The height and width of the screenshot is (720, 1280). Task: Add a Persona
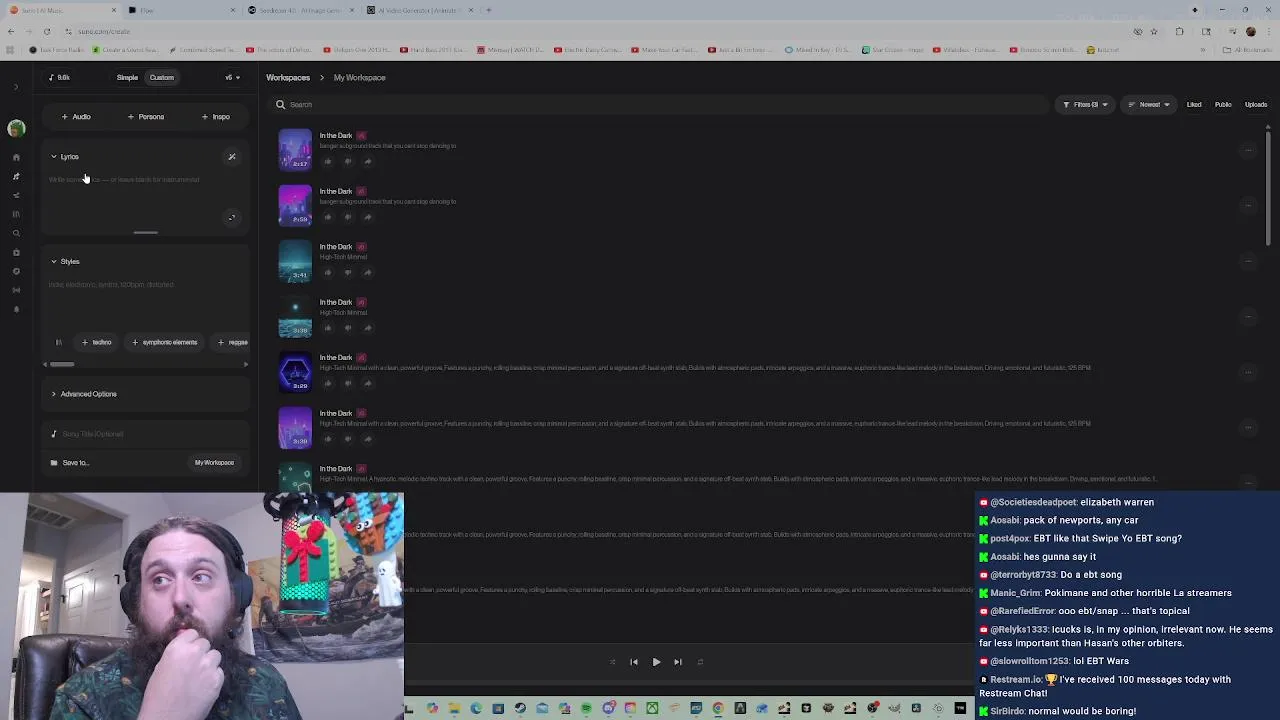(146, 117)
